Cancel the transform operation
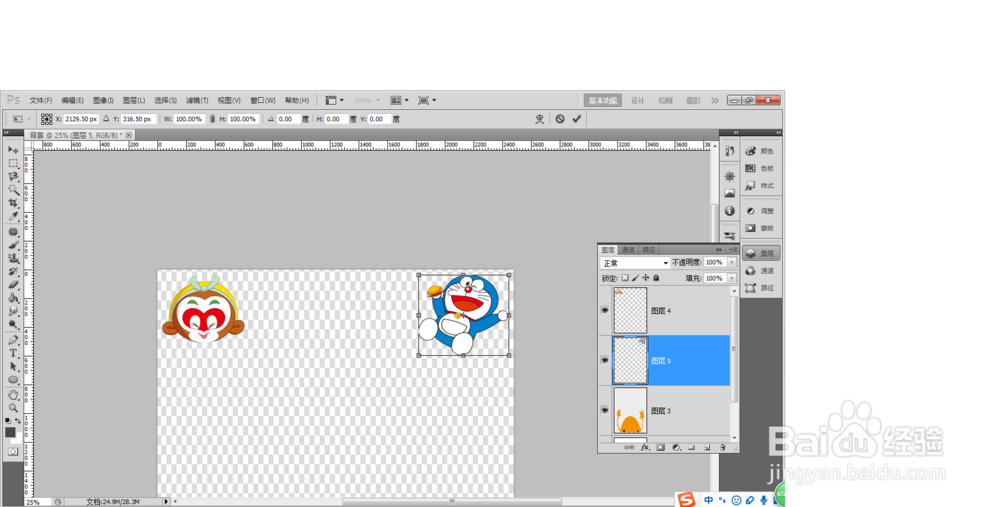The image size is (1000, 507). (x=559, y=119)
